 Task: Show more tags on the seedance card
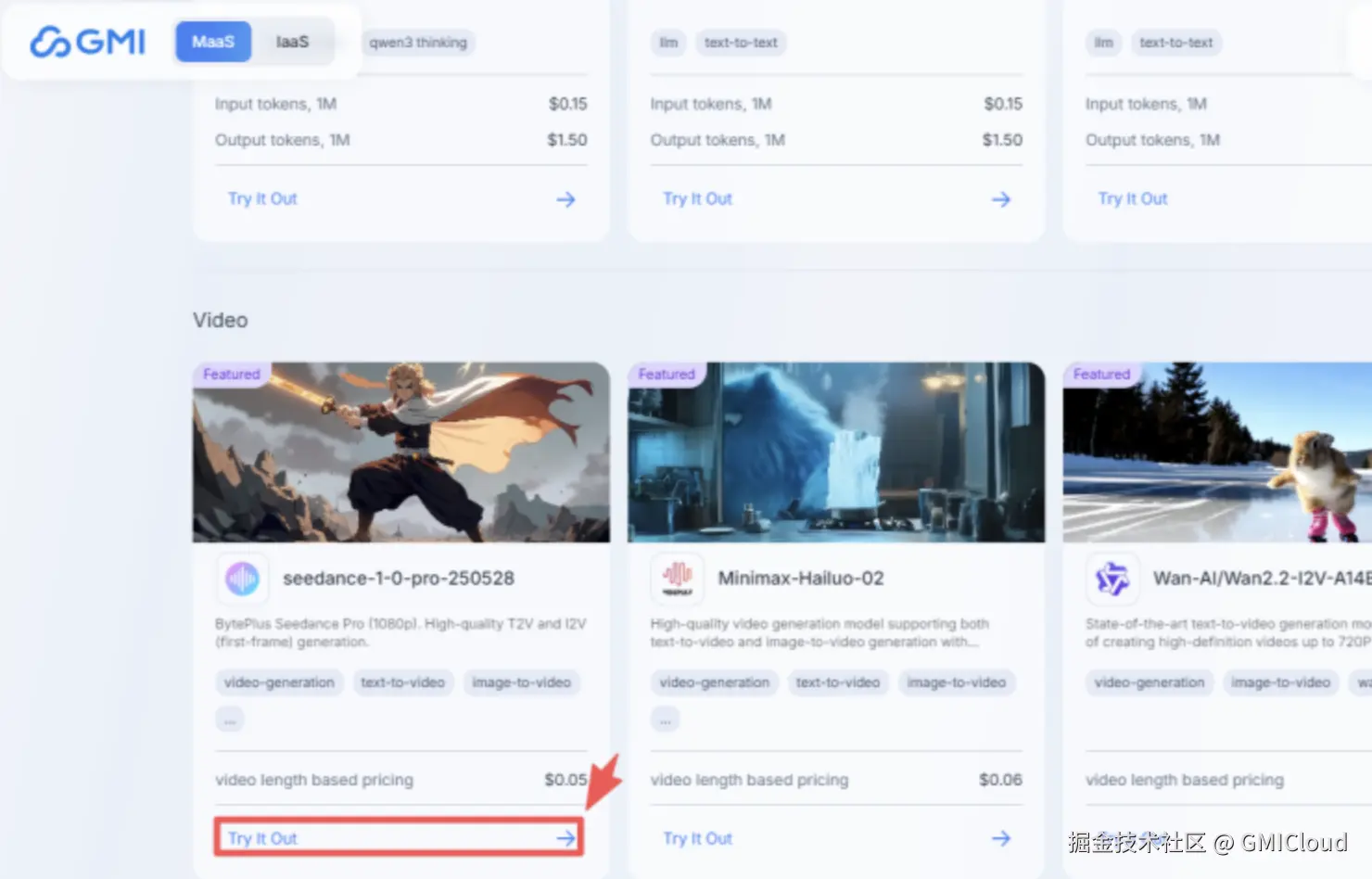230,720
